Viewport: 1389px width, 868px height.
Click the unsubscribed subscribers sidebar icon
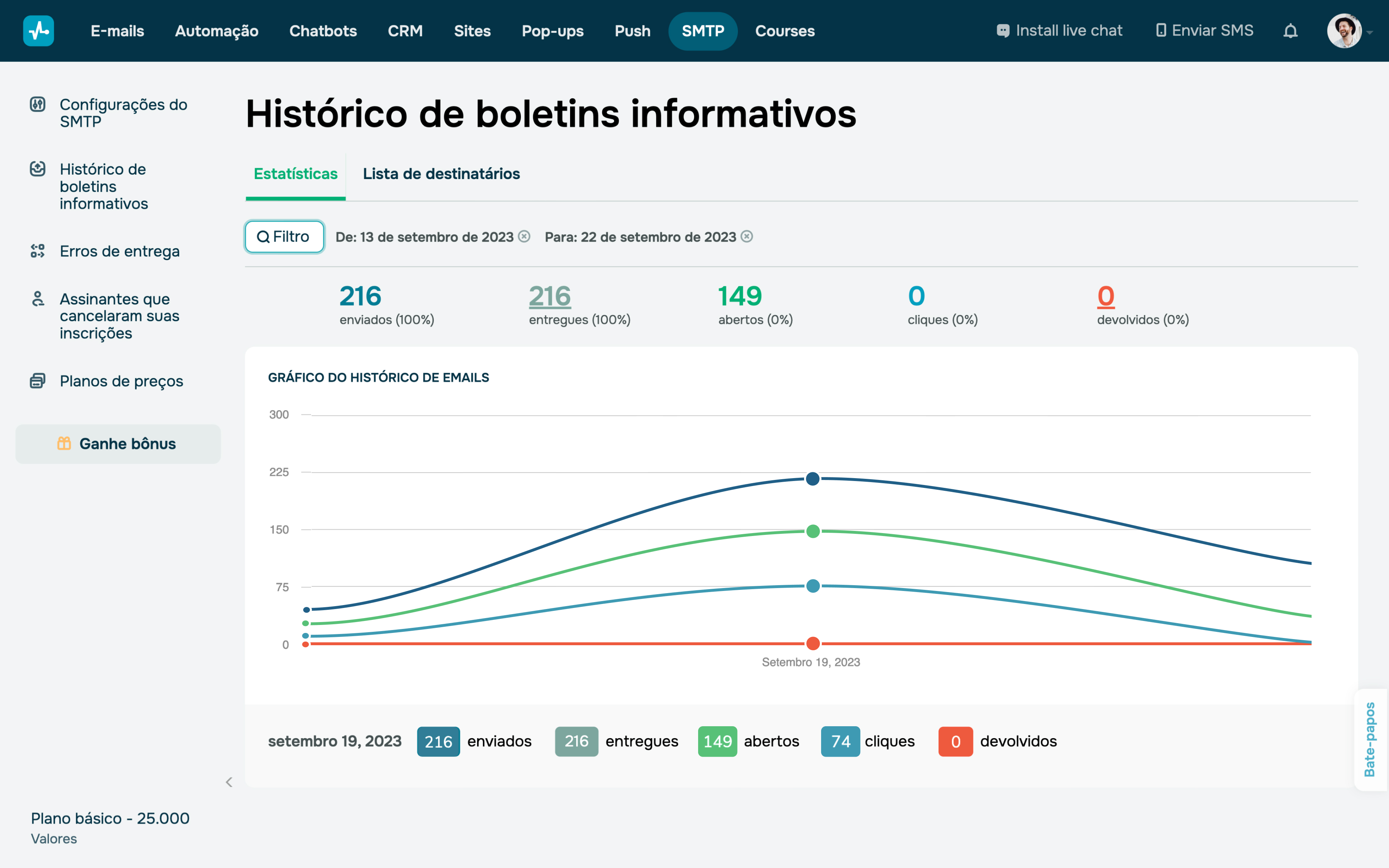pyautogui.click(x=37, y=298)
